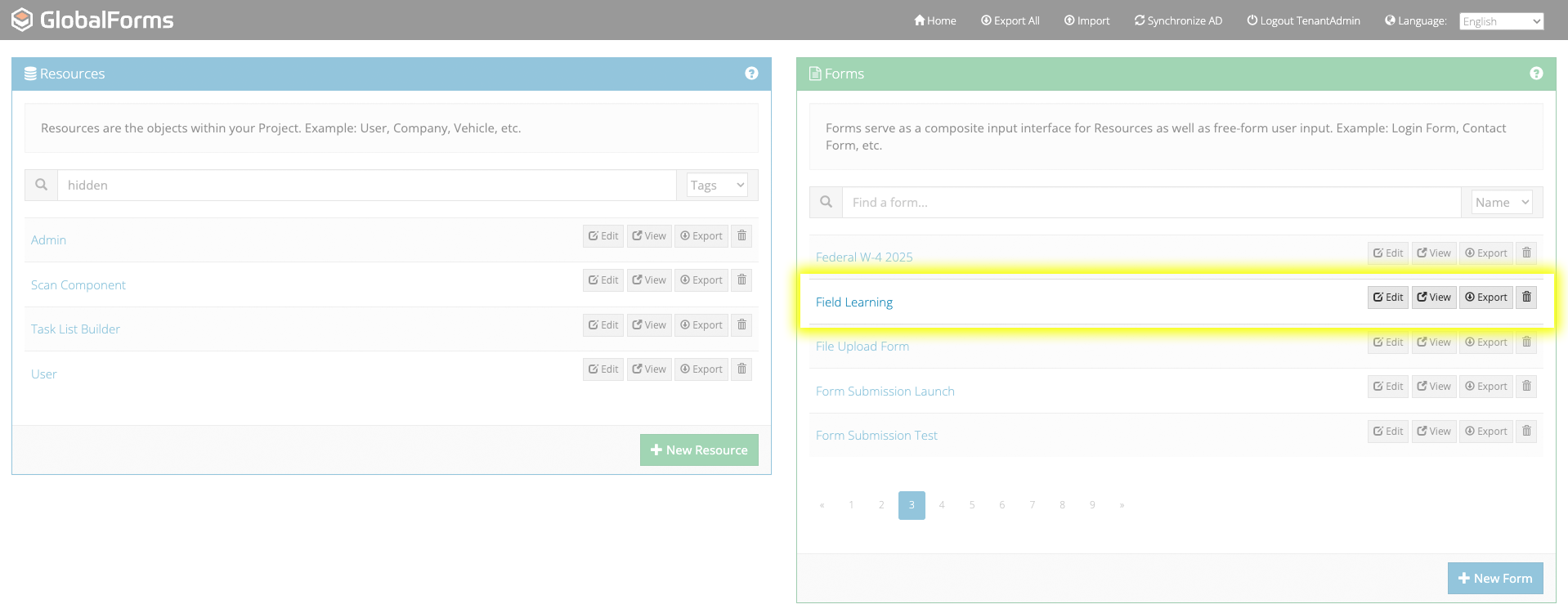Expand the Tags dropdown in Resources search
Screen dimensions: 1568x613
[x=717, y=186]
